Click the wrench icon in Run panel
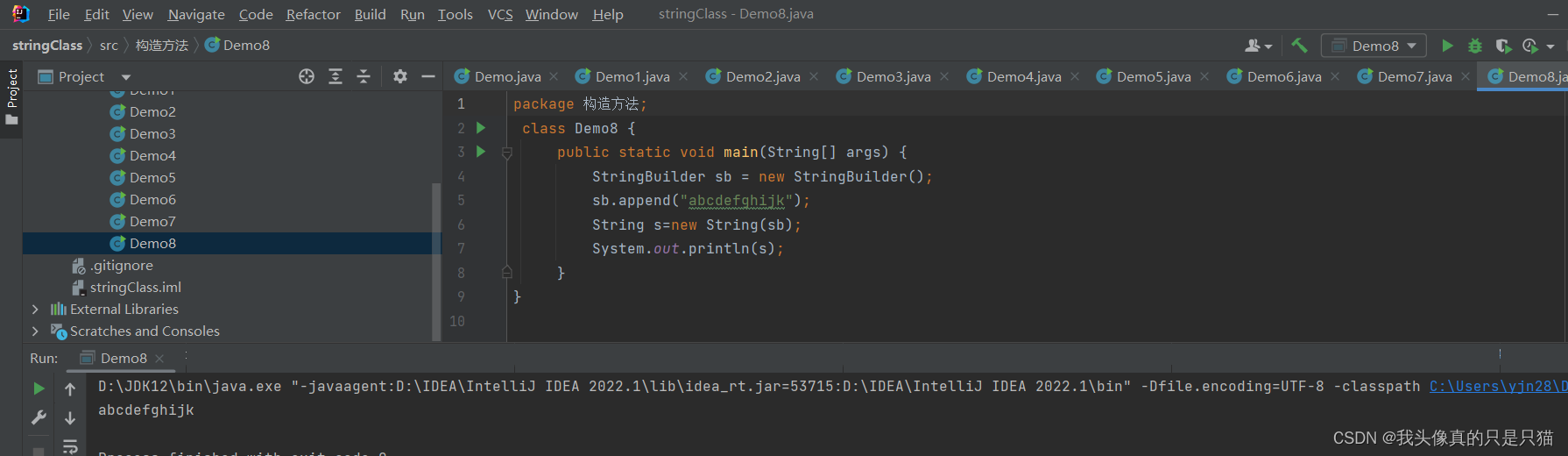 [x=39, y=418]
